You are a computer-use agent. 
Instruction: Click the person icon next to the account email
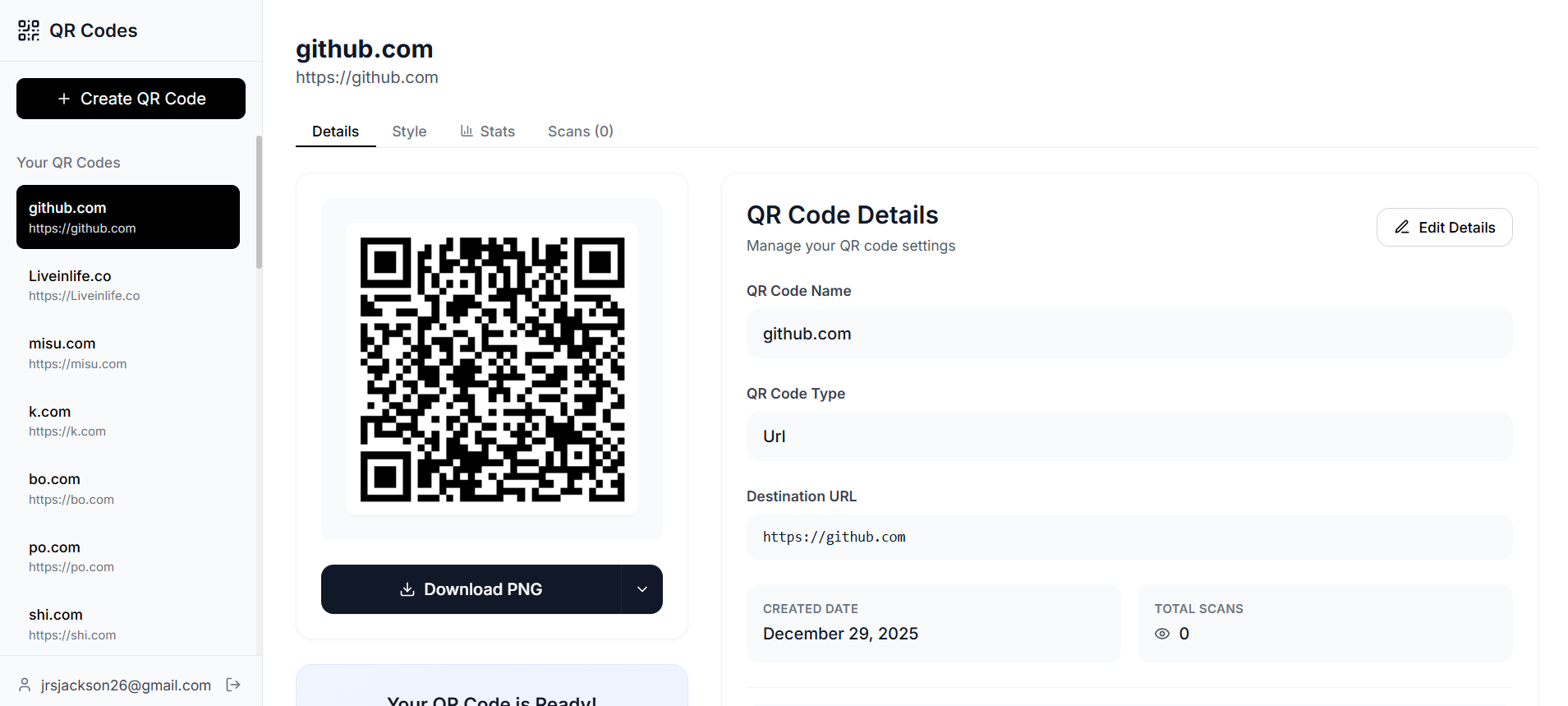pos(24,685)
